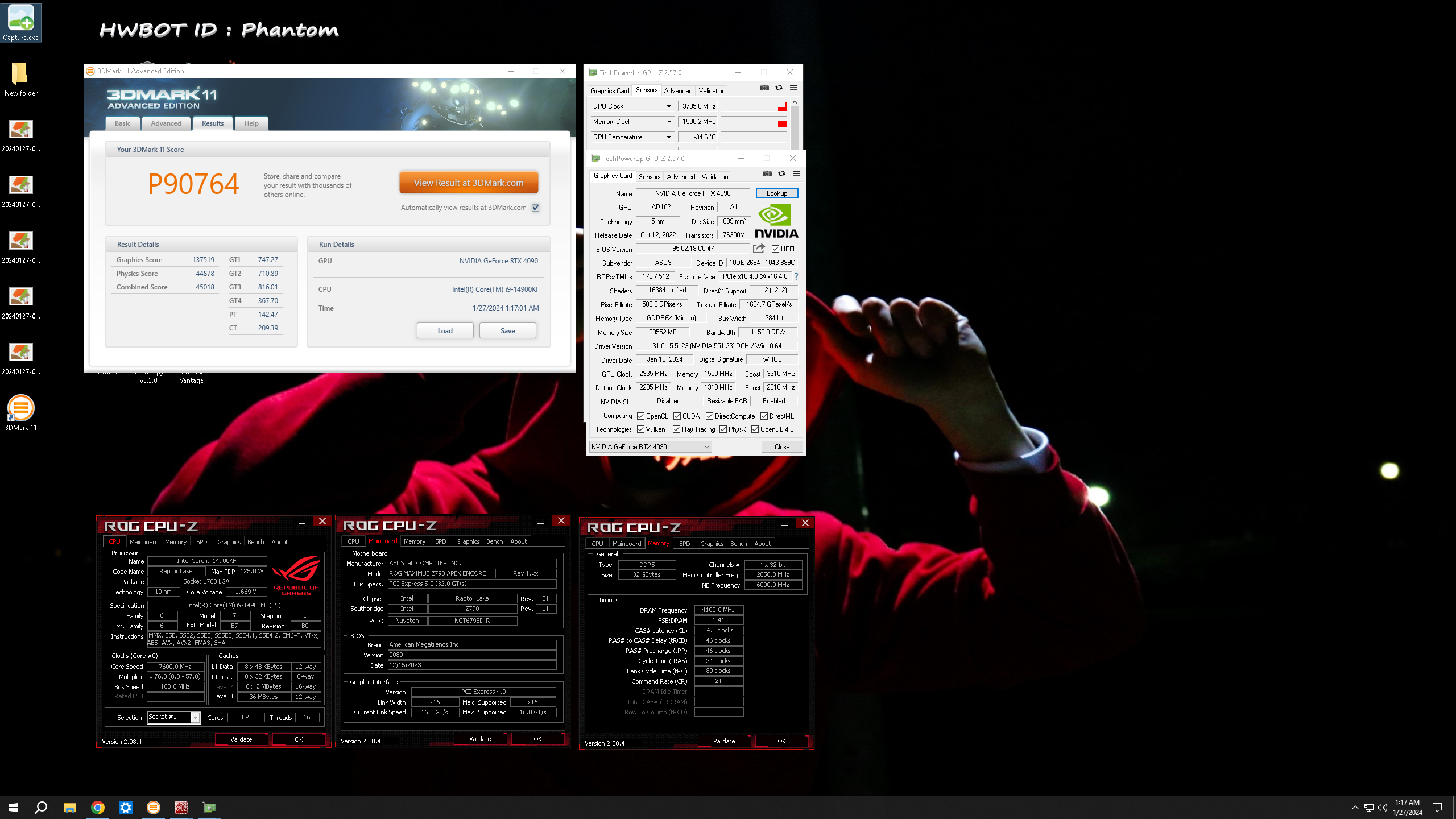The image size is (1456, 819).
Task: Toggle DirectML checkbox in GPU-Z
Action: point(764,416)
